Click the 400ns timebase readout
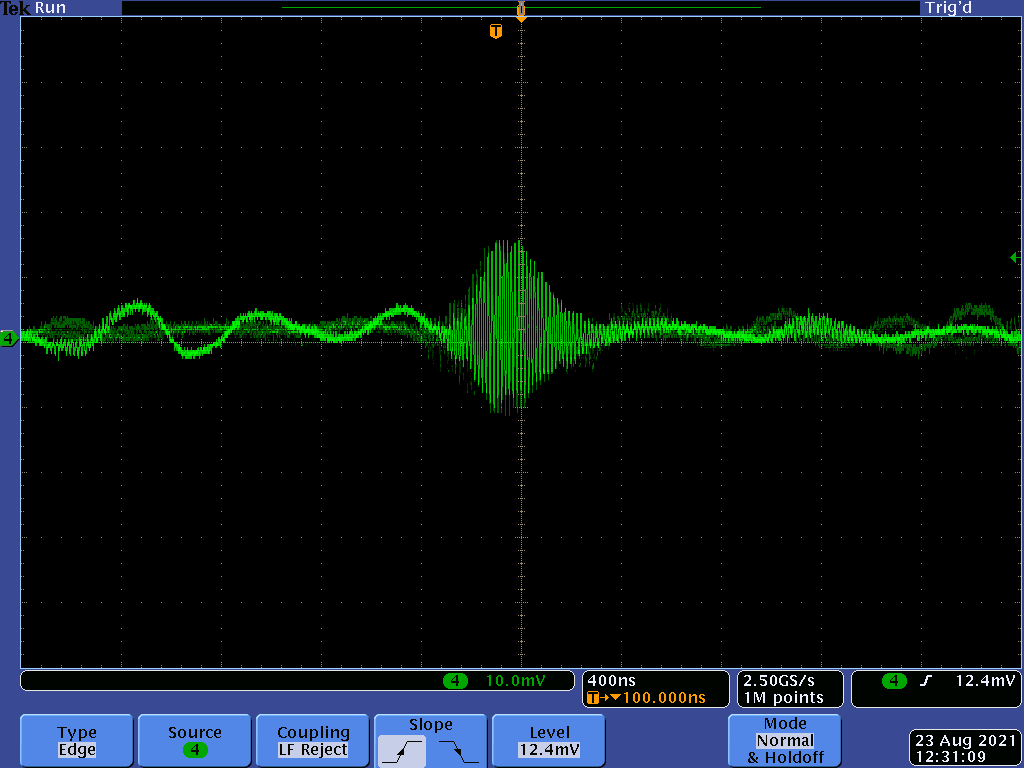Screen dimensions: 1024x768 [611, 681]
